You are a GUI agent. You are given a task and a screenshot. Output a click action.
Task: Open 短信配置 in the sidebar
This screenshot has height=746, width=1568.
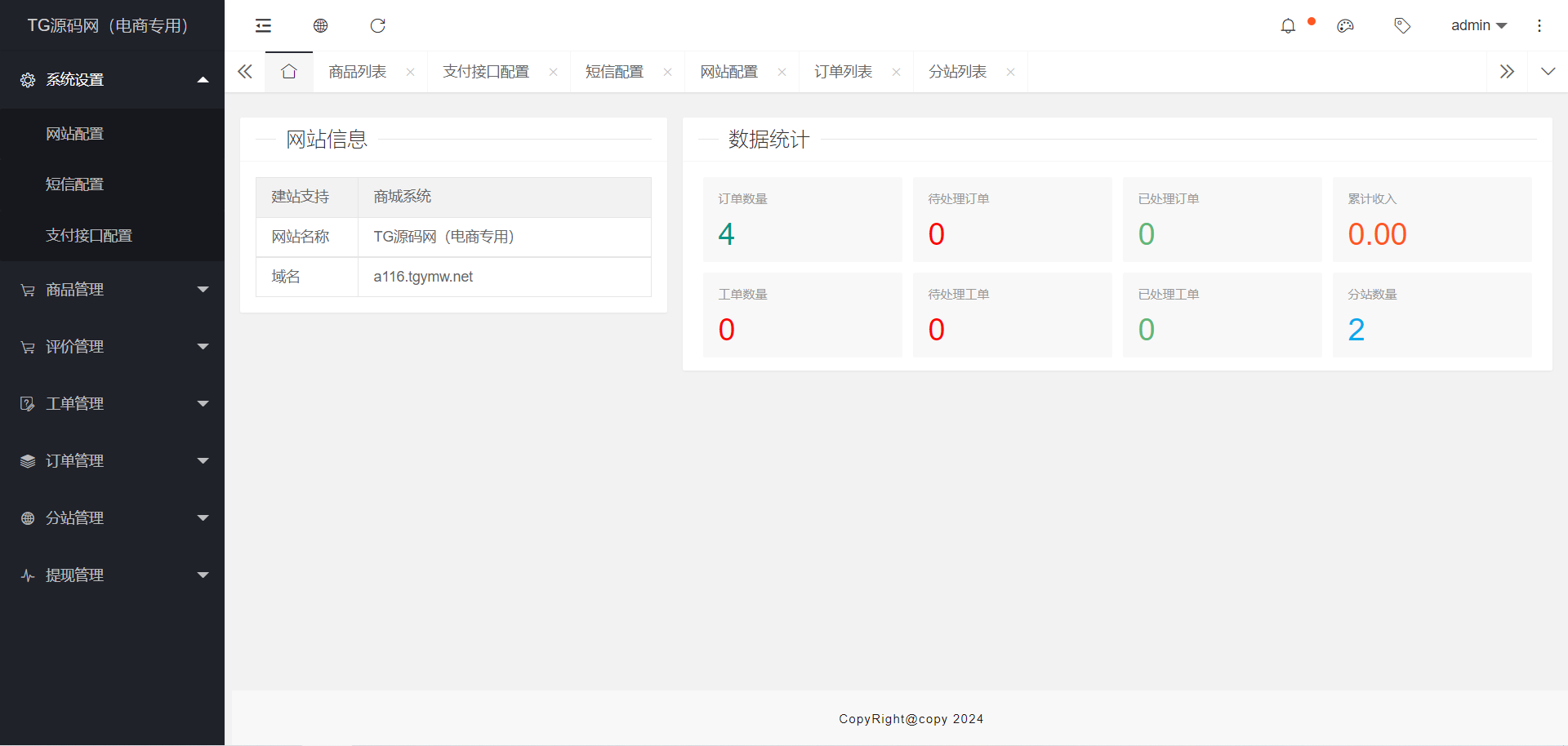coord(75,184)
